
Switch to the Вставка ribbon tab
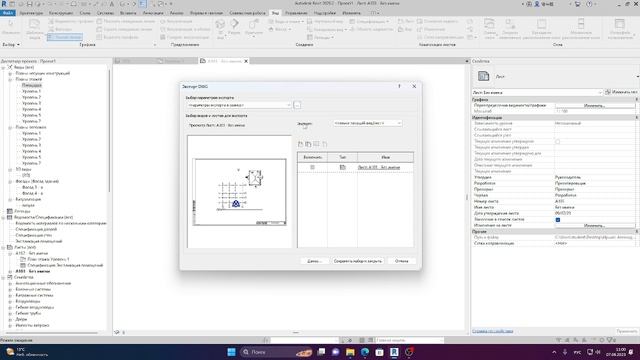tap(128, 13)
